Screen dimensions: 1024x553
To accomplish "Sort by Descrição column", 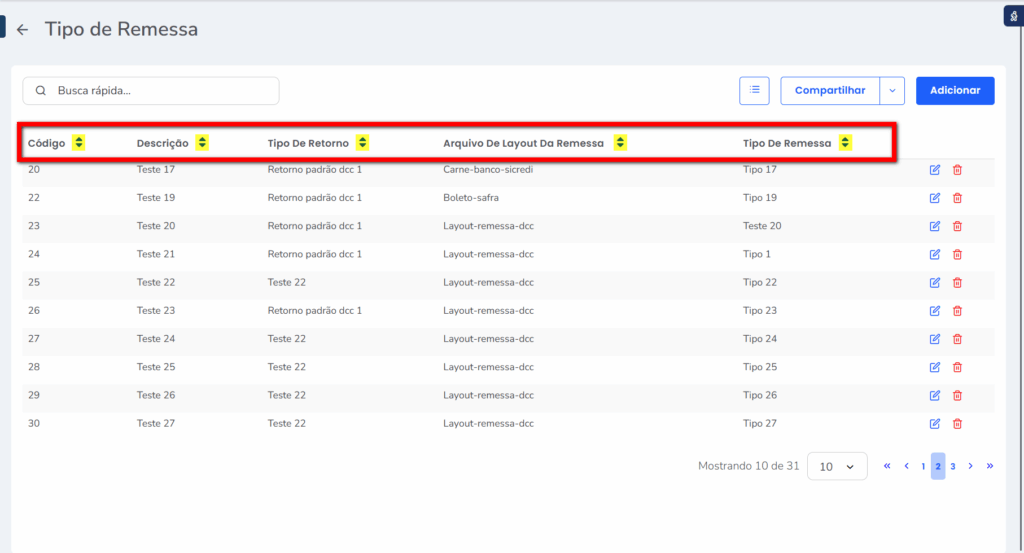I will point(202,143).
